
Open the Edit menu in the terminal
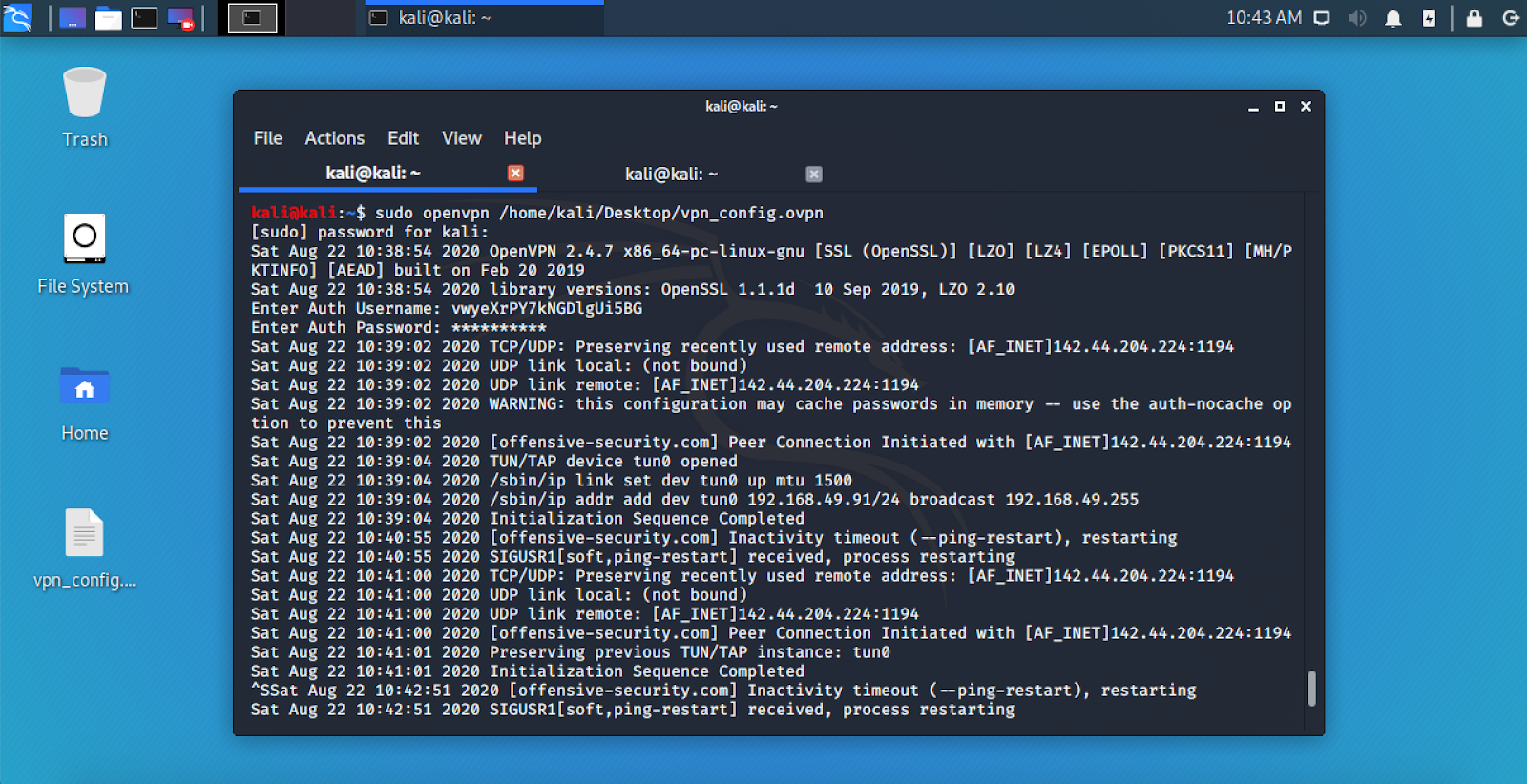point(403,138)
